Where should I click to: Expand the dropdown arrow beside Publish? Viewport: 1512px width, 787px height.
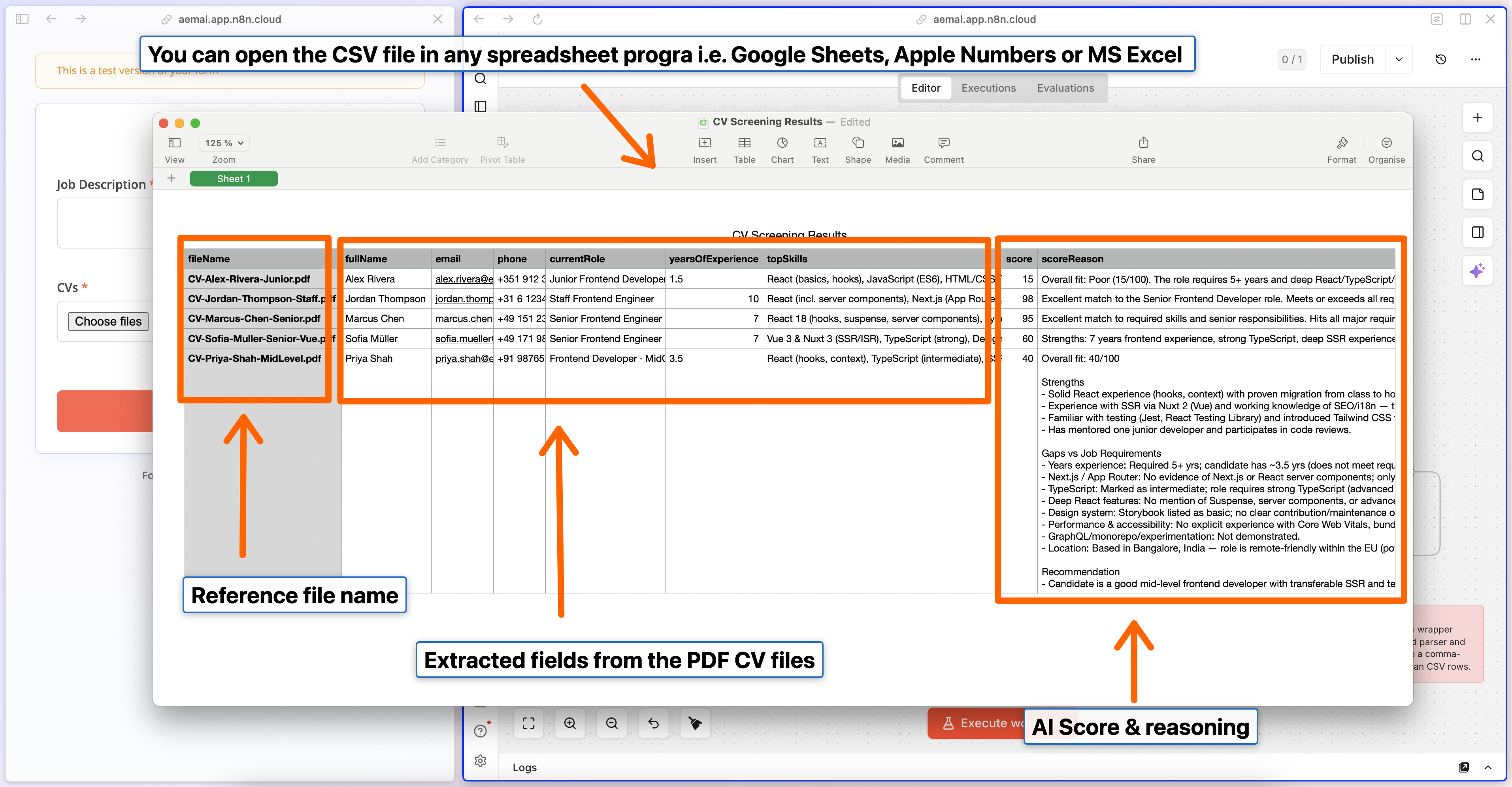click(1399, 59)
